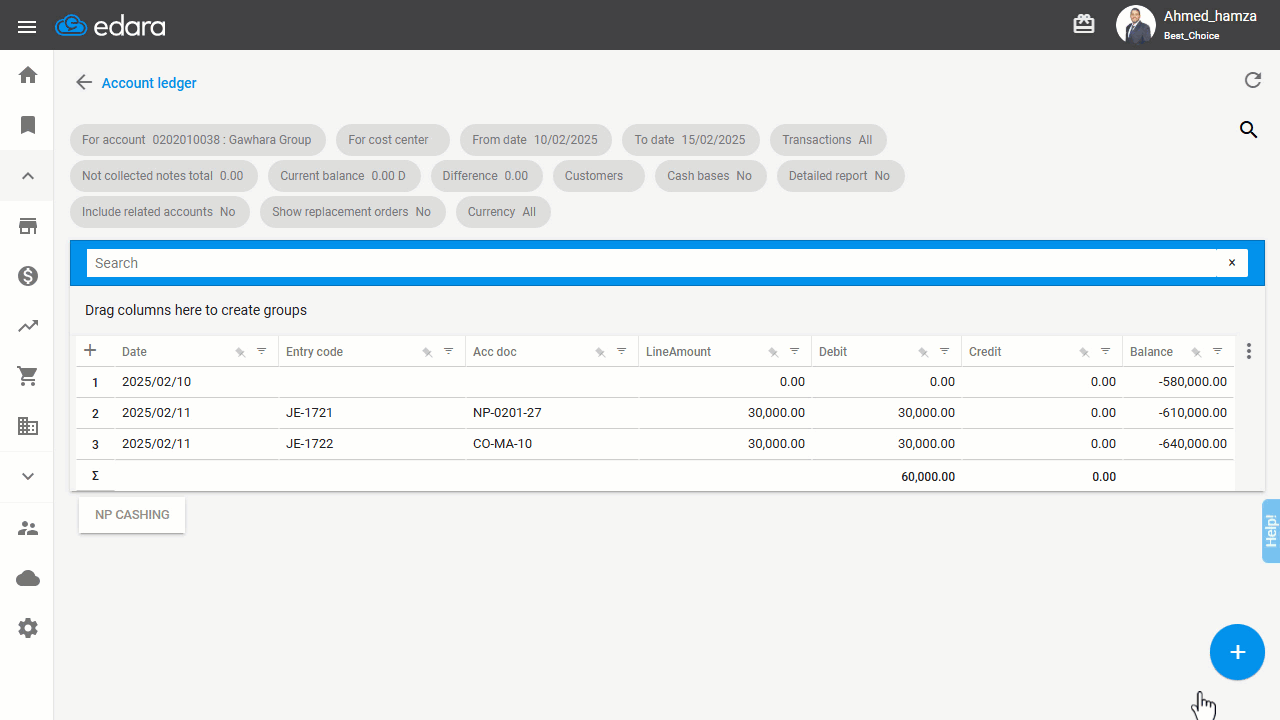Pin the Debit column
This screenshot has width=1280, height=720.
(x=924, y=352)
